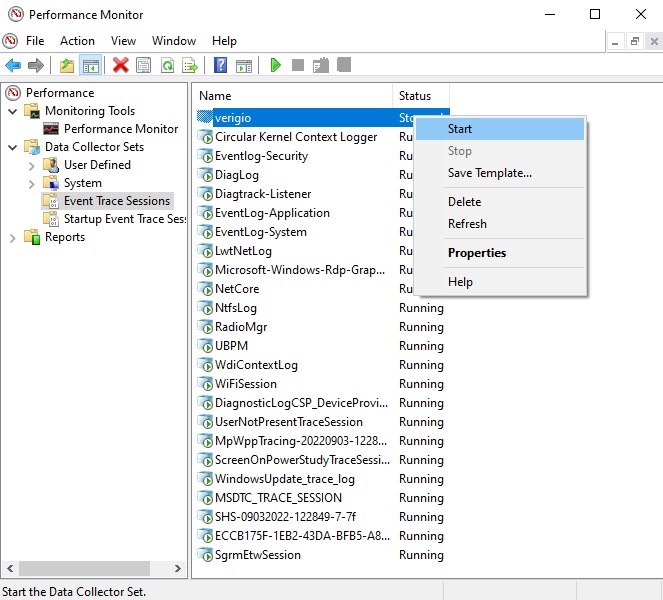
Task: Click the last gray toolbar icon
Action: (x=344, y=65)
